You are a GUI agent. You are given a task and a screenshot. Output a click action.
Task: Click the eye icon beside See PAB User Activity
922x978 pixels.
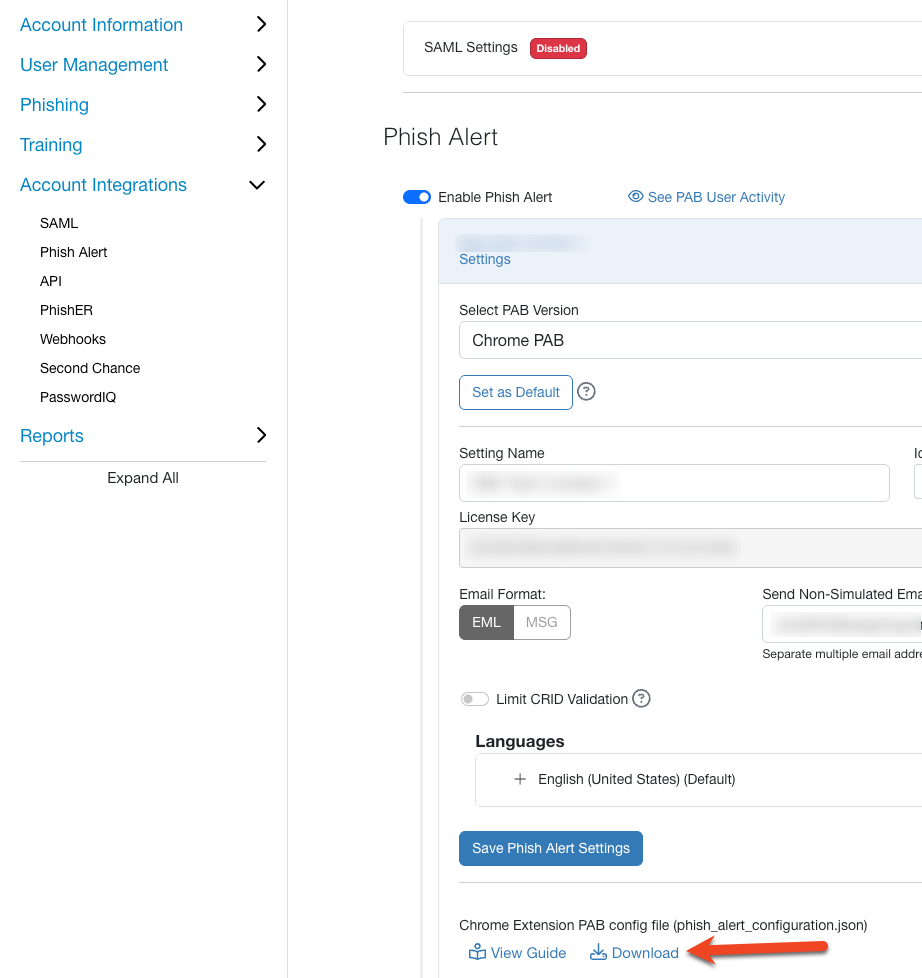(x=636, y=197)
